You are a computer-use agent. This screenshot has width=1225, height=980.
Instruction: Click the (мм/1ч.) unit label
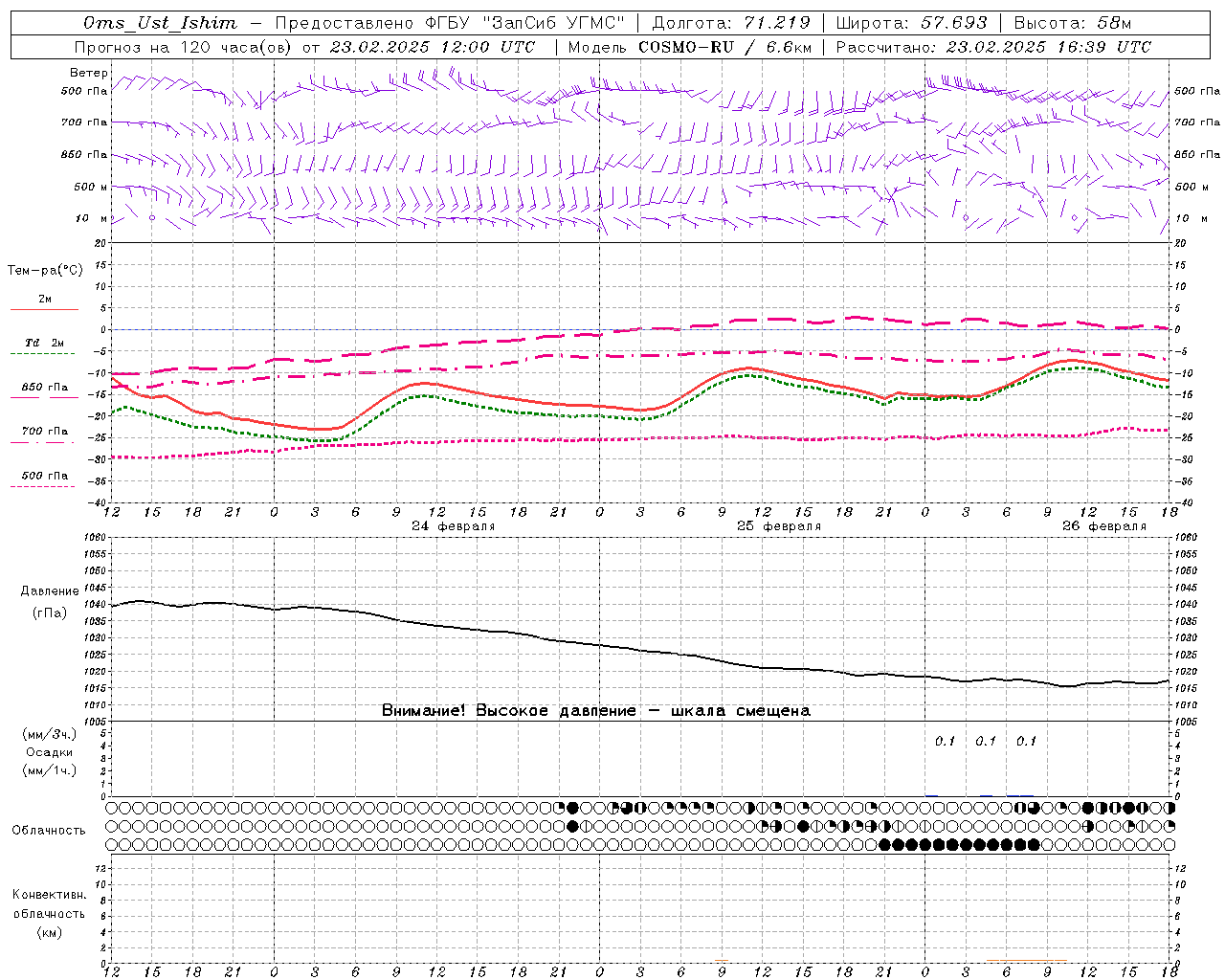pos(50,770)
